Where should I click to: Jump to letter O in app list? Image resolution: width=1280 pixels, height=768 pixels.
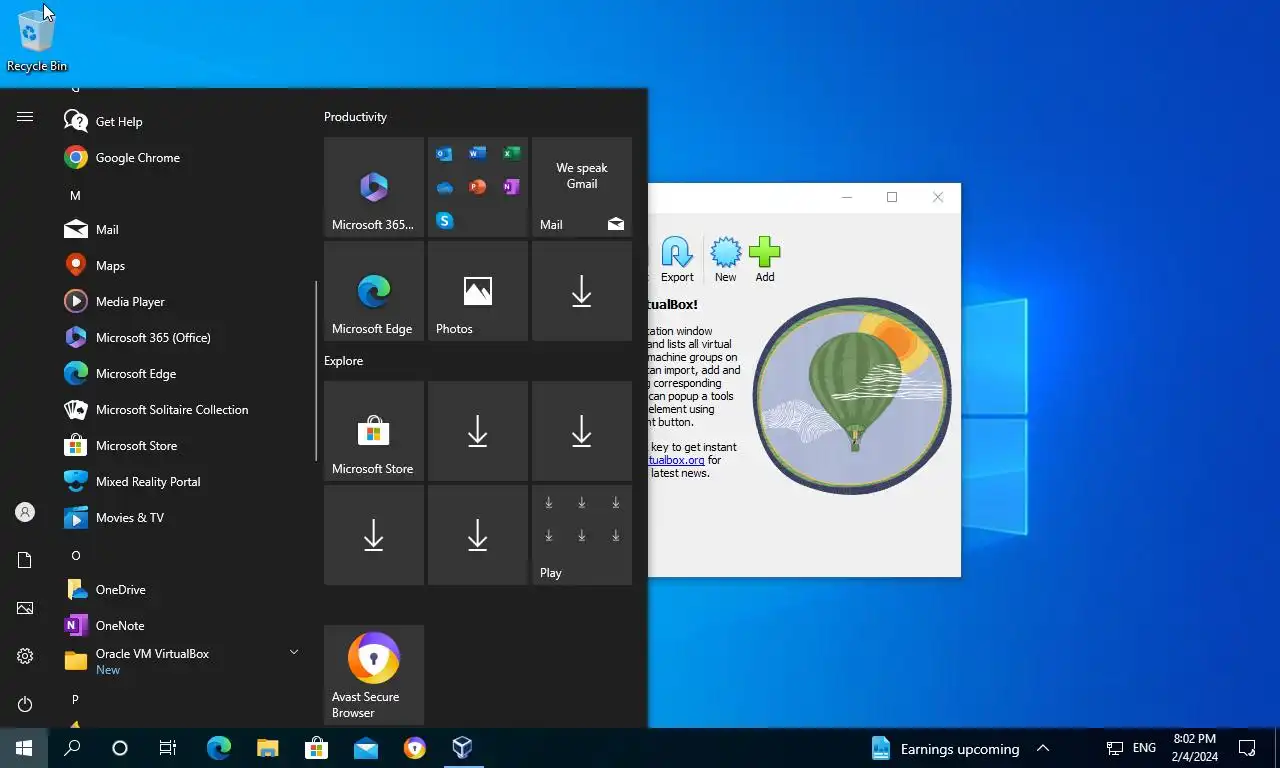coord(75,556)
